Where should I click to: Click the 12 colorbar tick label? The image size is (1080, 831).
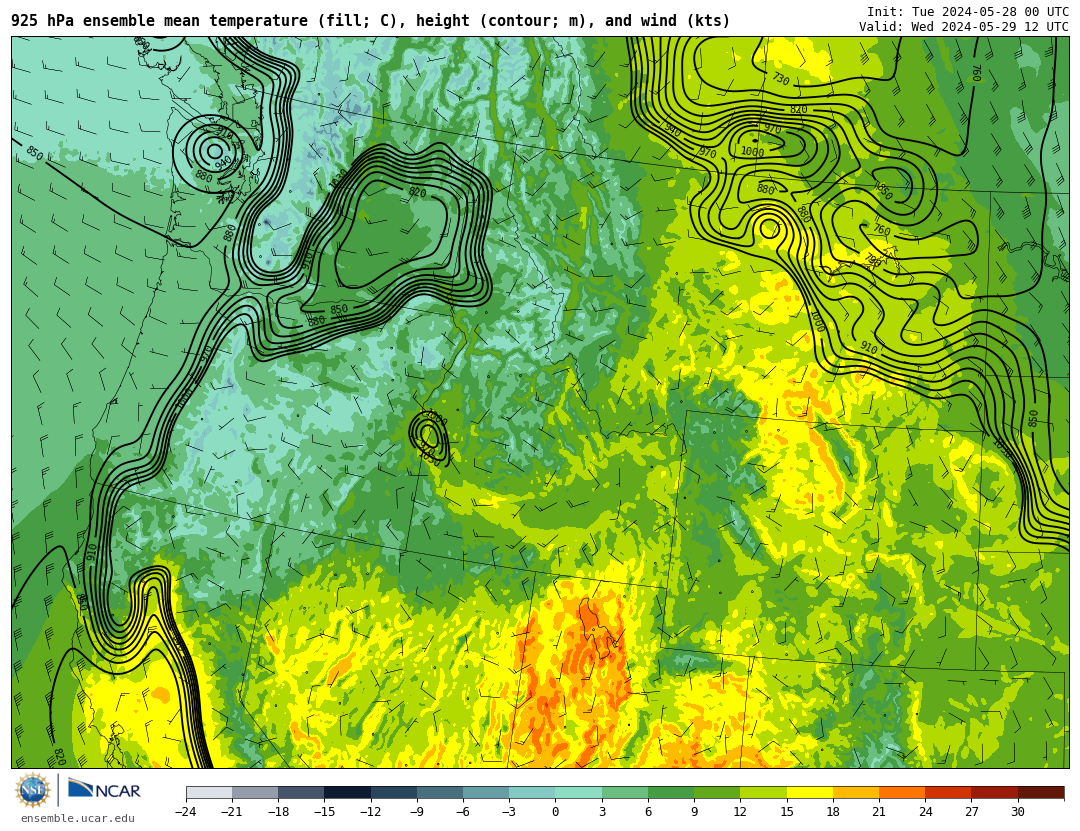point(740,812)
